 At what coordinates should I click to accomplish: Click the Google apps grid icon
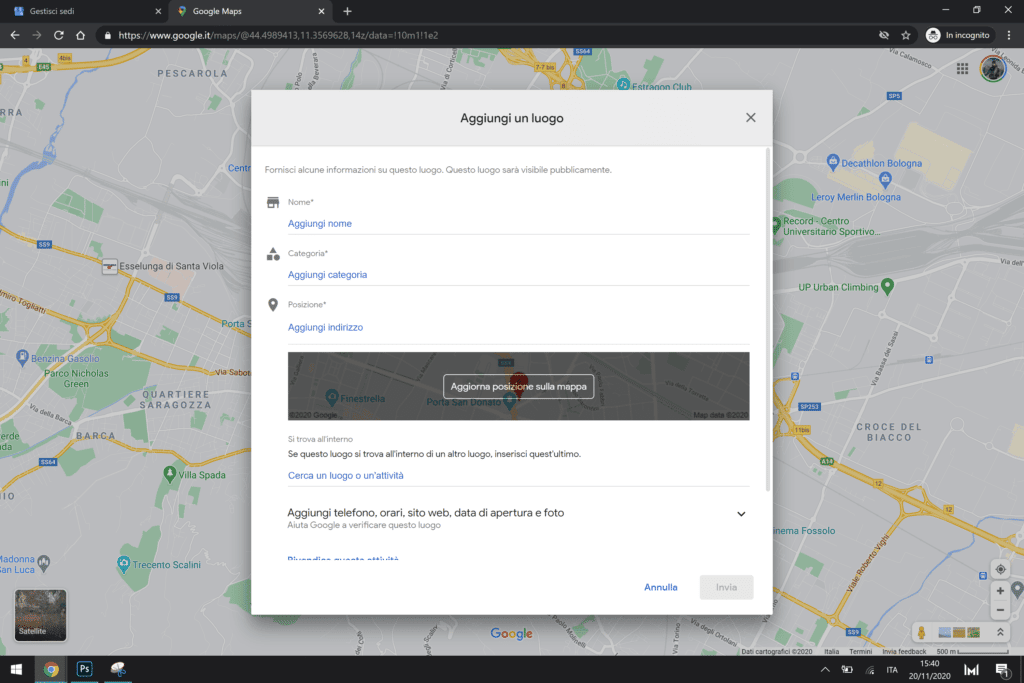[962, 68]
